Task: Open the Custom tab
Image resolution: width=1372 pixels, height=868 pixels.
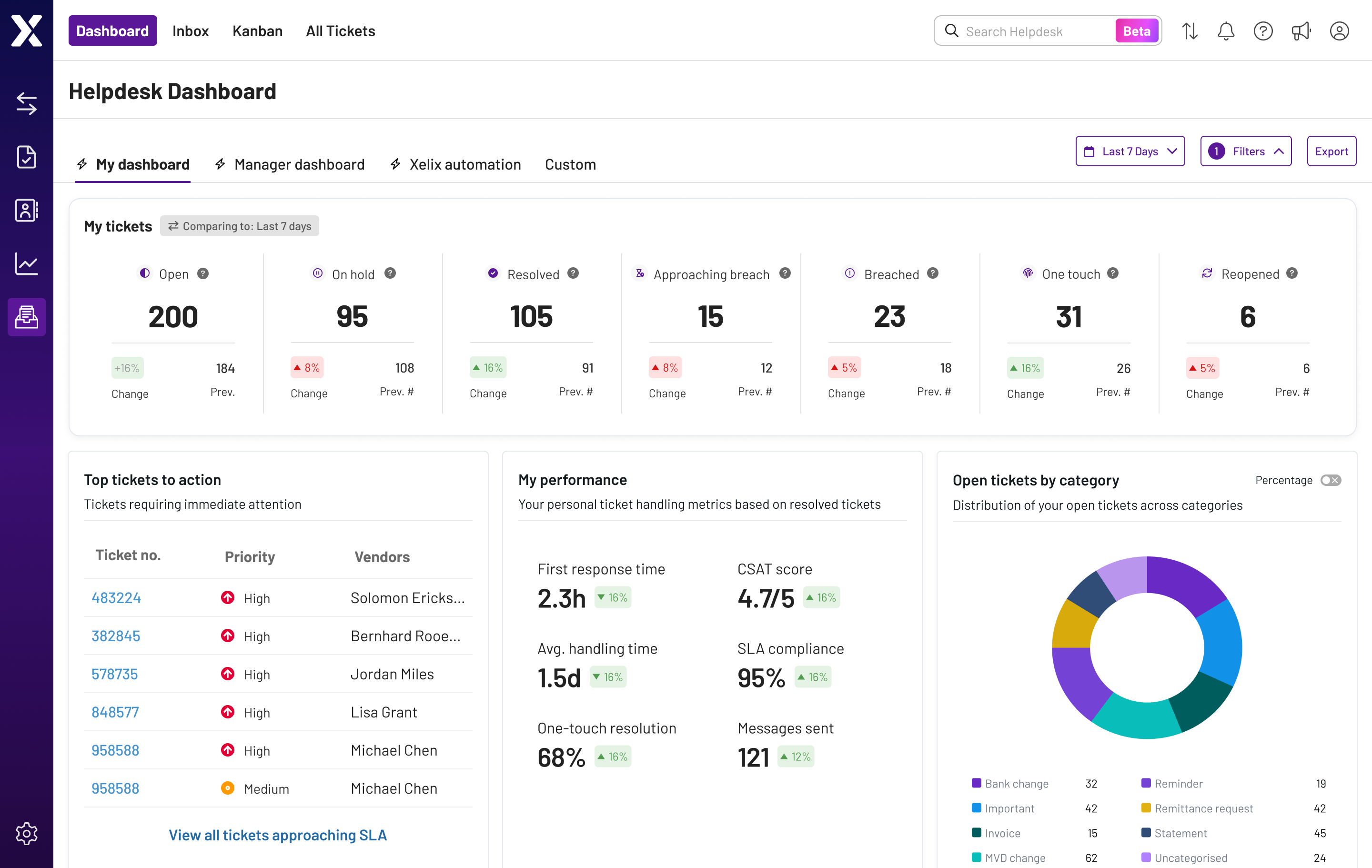Action: coord(570,165)
